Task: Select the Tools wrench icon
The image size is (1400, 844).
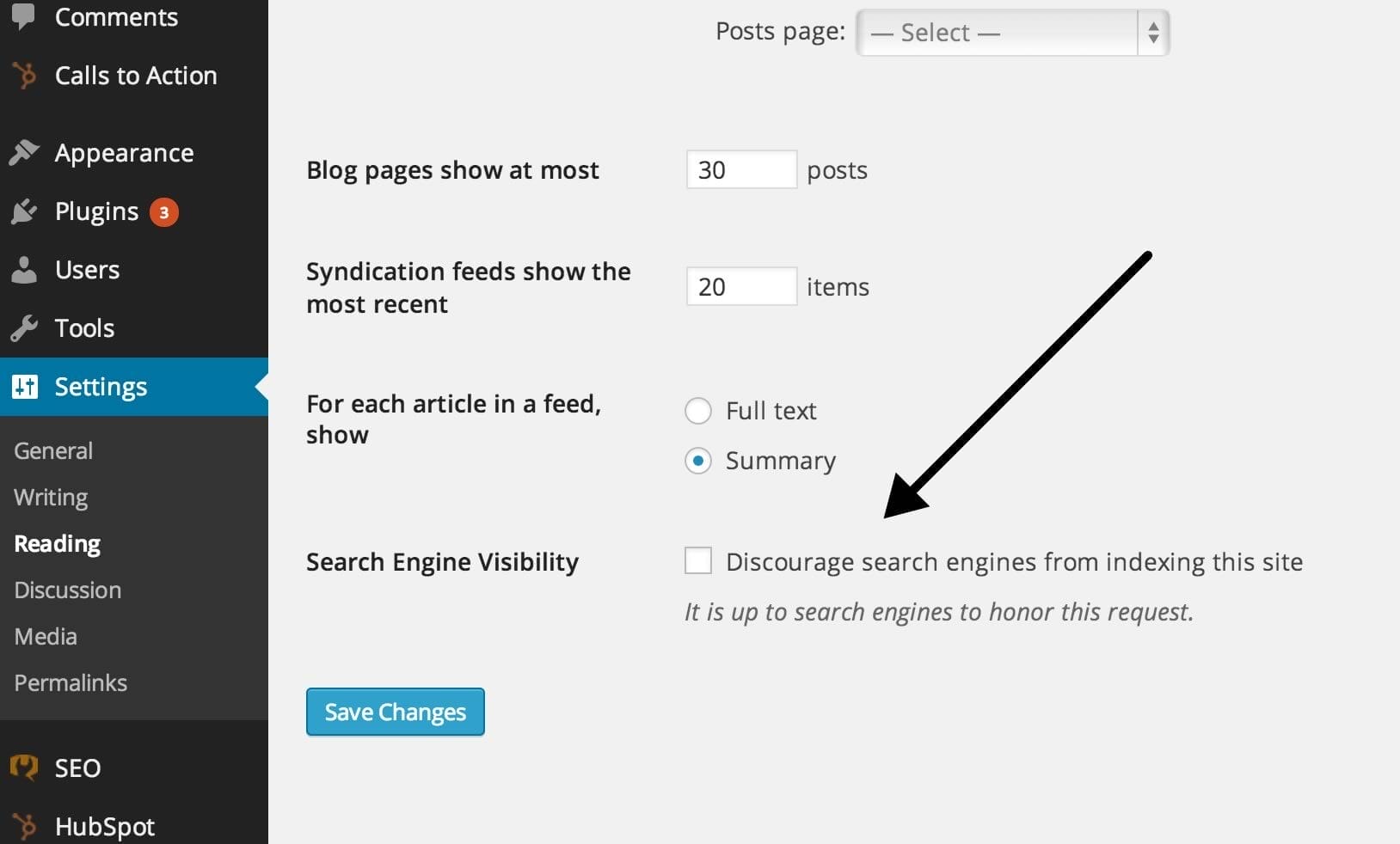Action: click(x=26, y=327)
